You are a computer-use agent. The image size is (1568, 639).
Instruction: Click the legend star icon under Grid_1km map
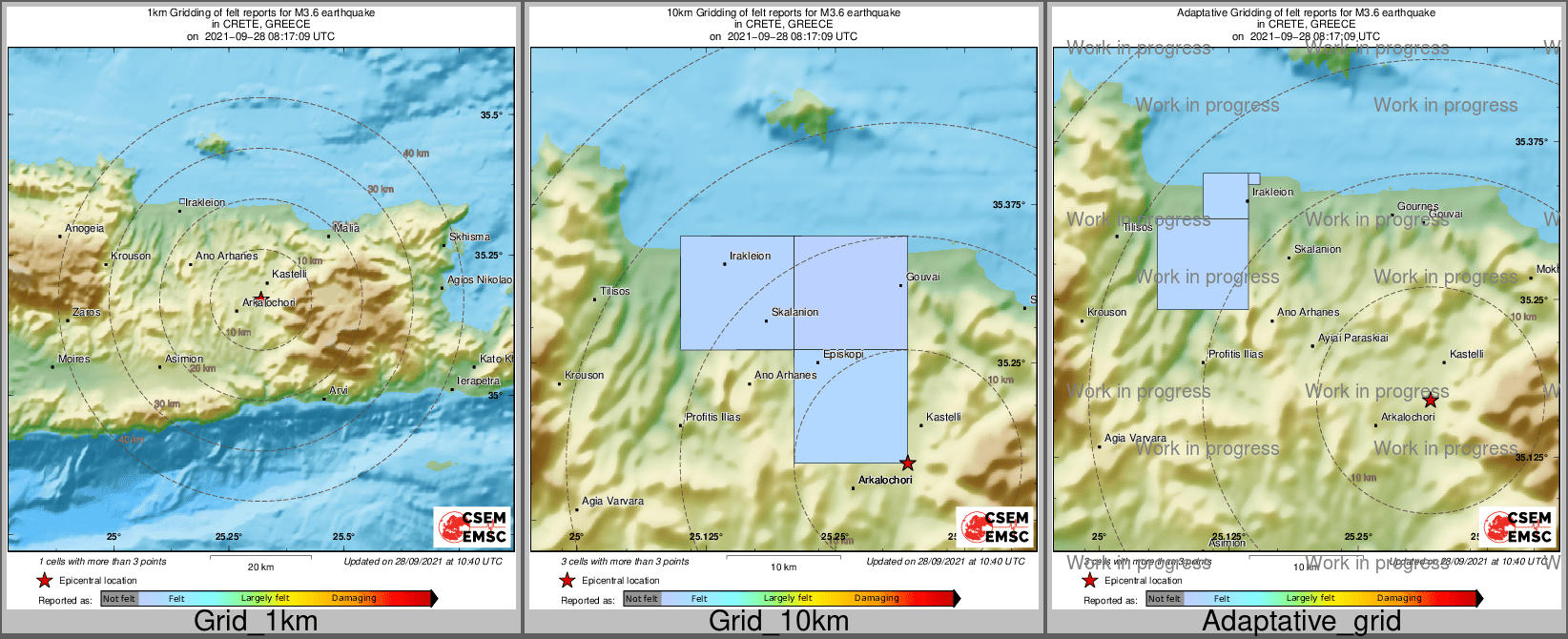pos(44,580)
